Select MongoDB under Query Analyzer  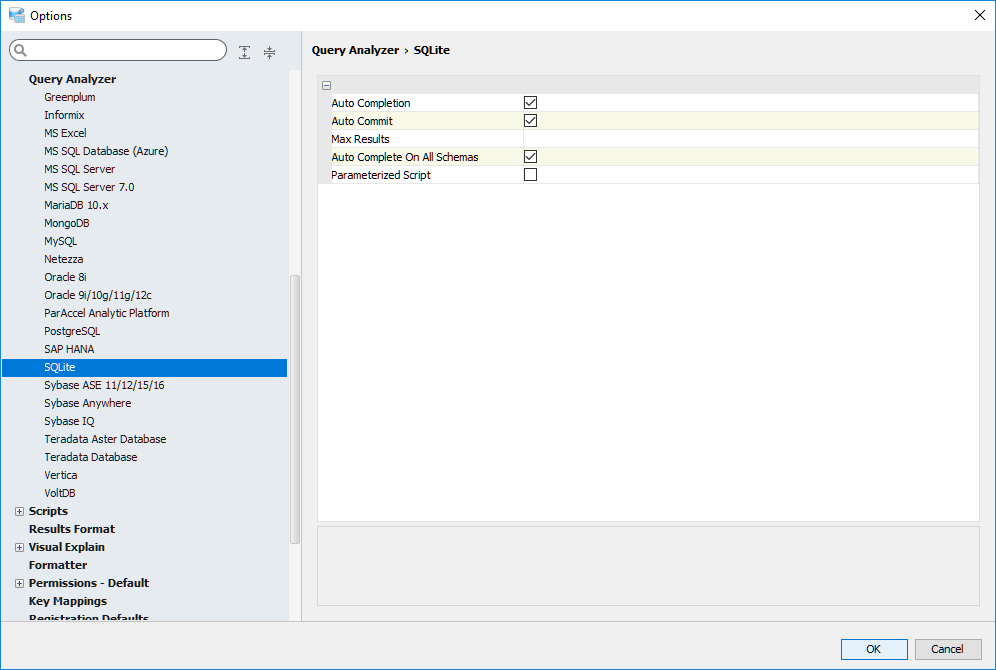click(x=67, y=223)
